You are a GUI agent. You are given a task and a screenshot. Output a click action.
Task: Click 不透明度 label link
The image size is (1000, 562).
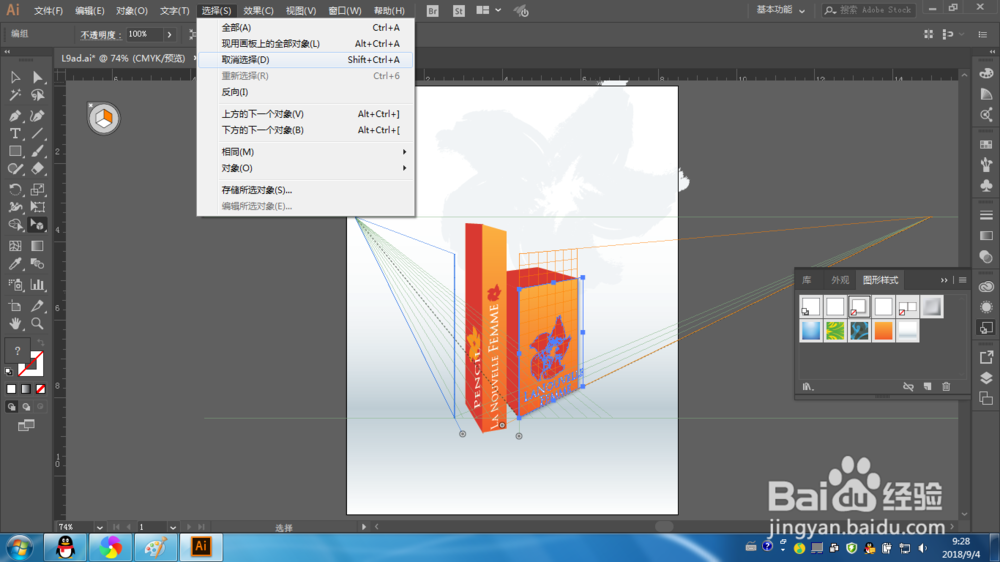(x=101, y=35)
